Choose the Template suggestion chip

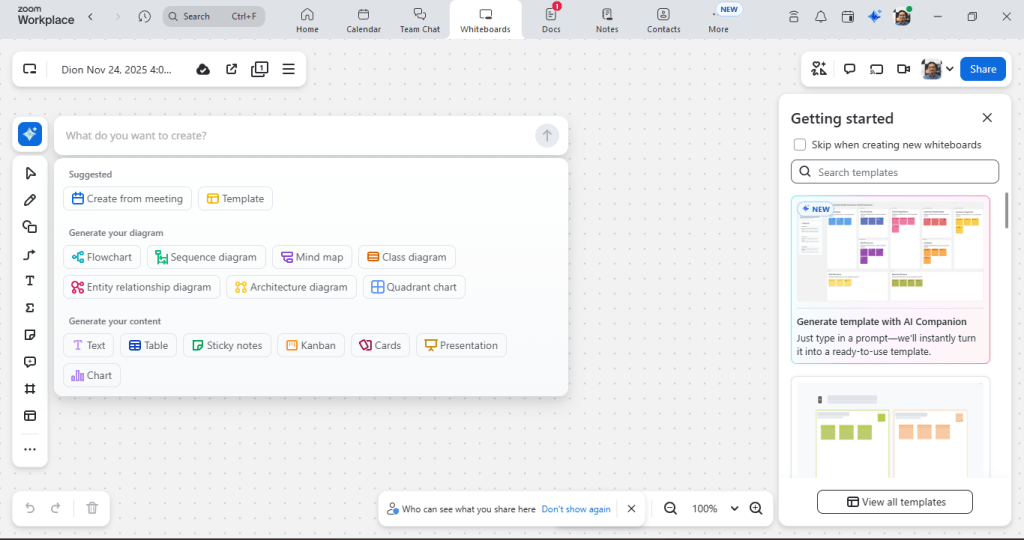point(235,199)
